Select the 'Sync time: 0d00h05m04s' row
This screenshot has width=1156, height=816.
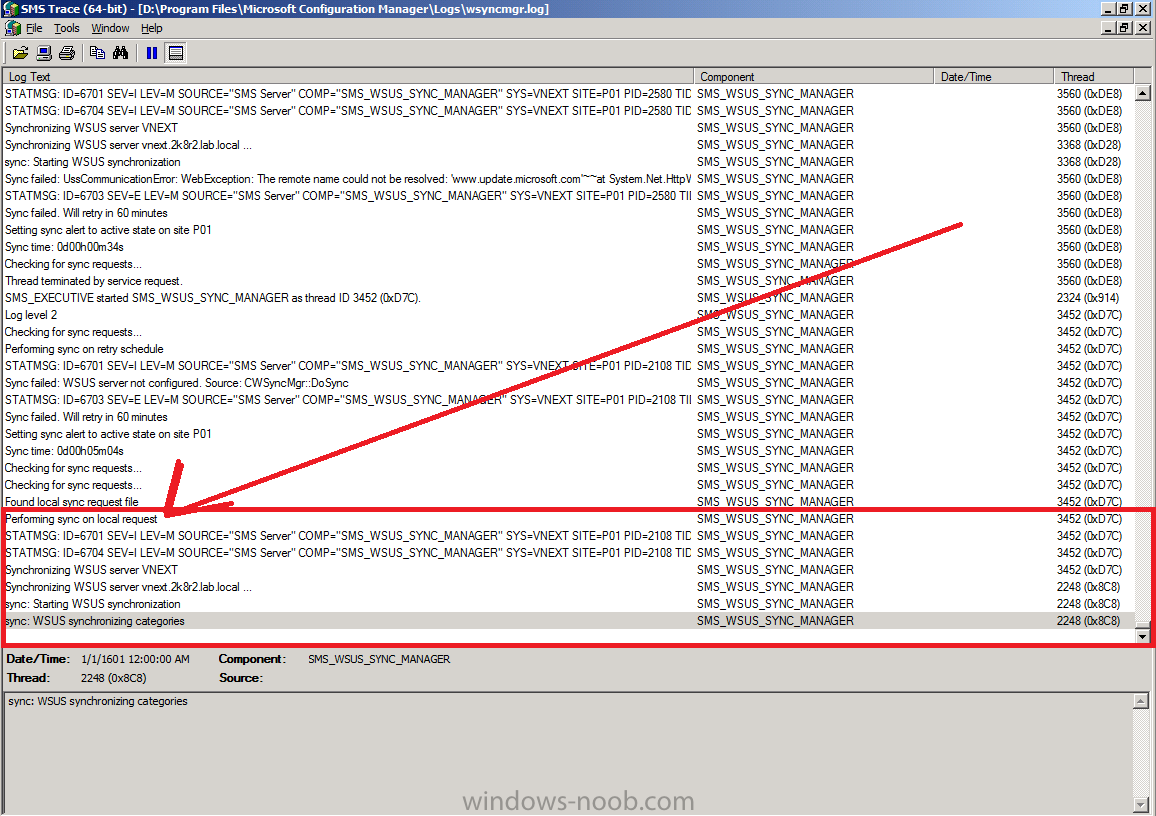click(568, 451)
